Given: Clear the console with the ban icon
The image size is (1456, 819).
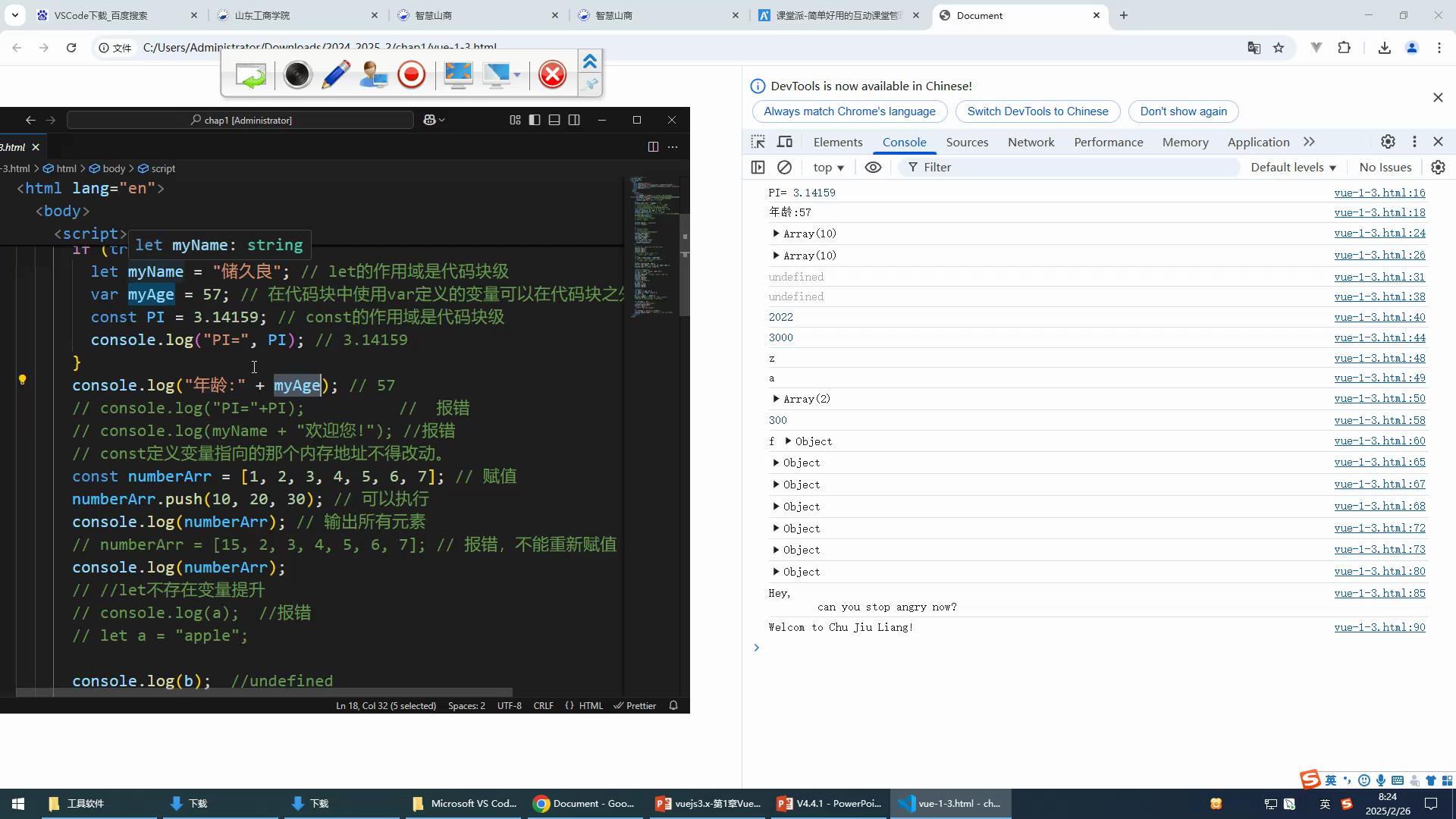Looking at the screenshot, I should tap(785, 167).
